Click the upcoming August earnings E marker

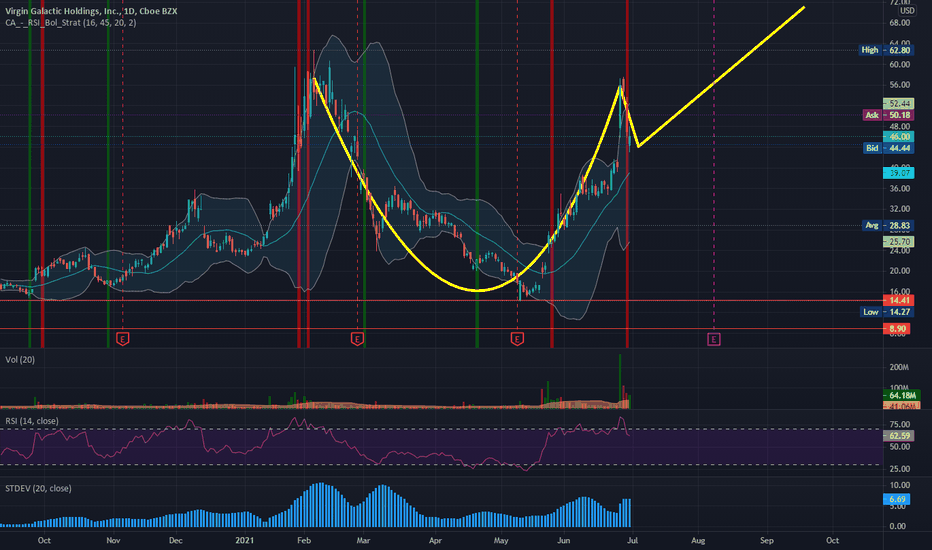point(714,339)
